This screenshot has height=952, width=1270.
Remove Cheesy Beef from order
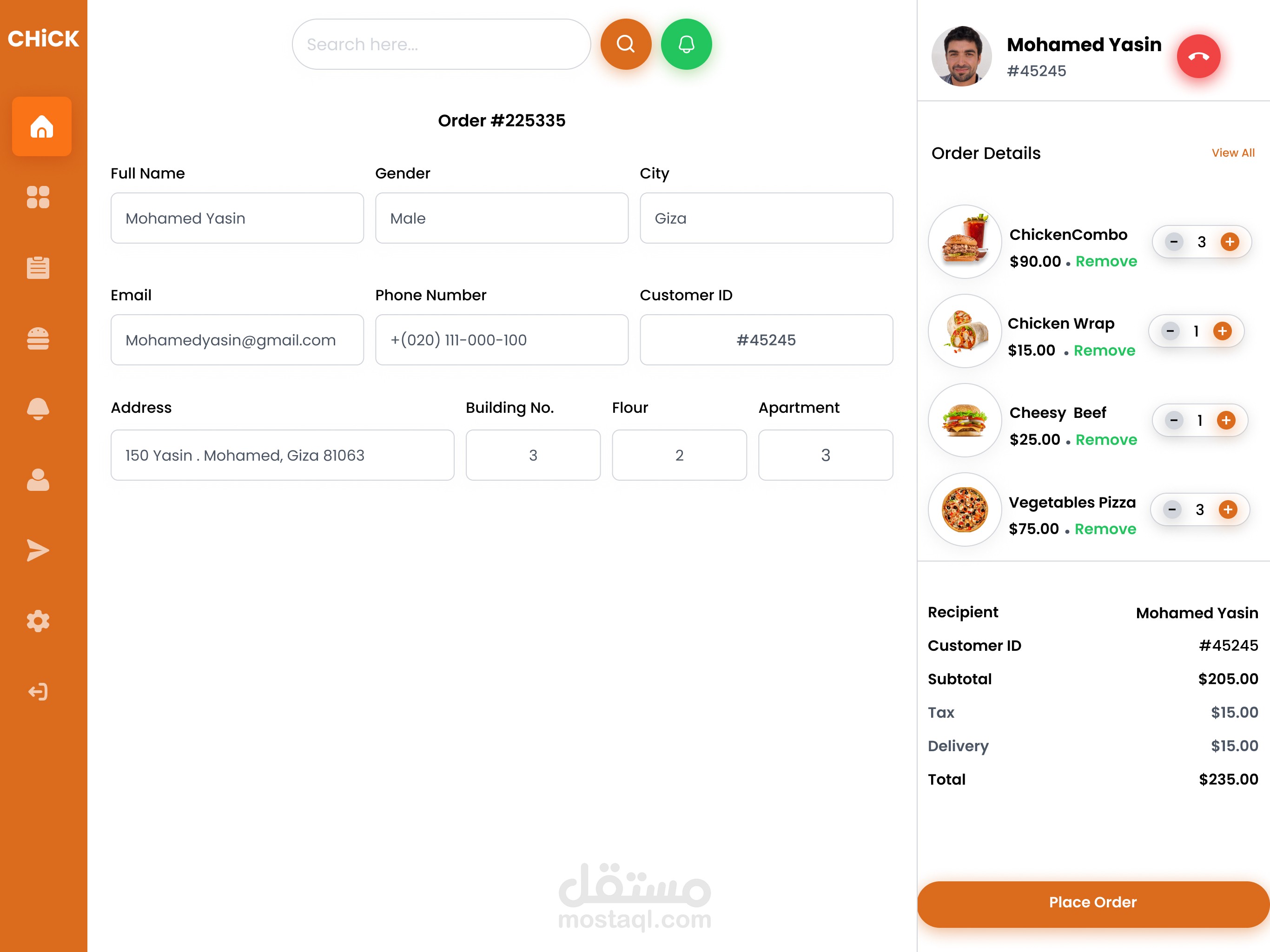[1106, 440]
